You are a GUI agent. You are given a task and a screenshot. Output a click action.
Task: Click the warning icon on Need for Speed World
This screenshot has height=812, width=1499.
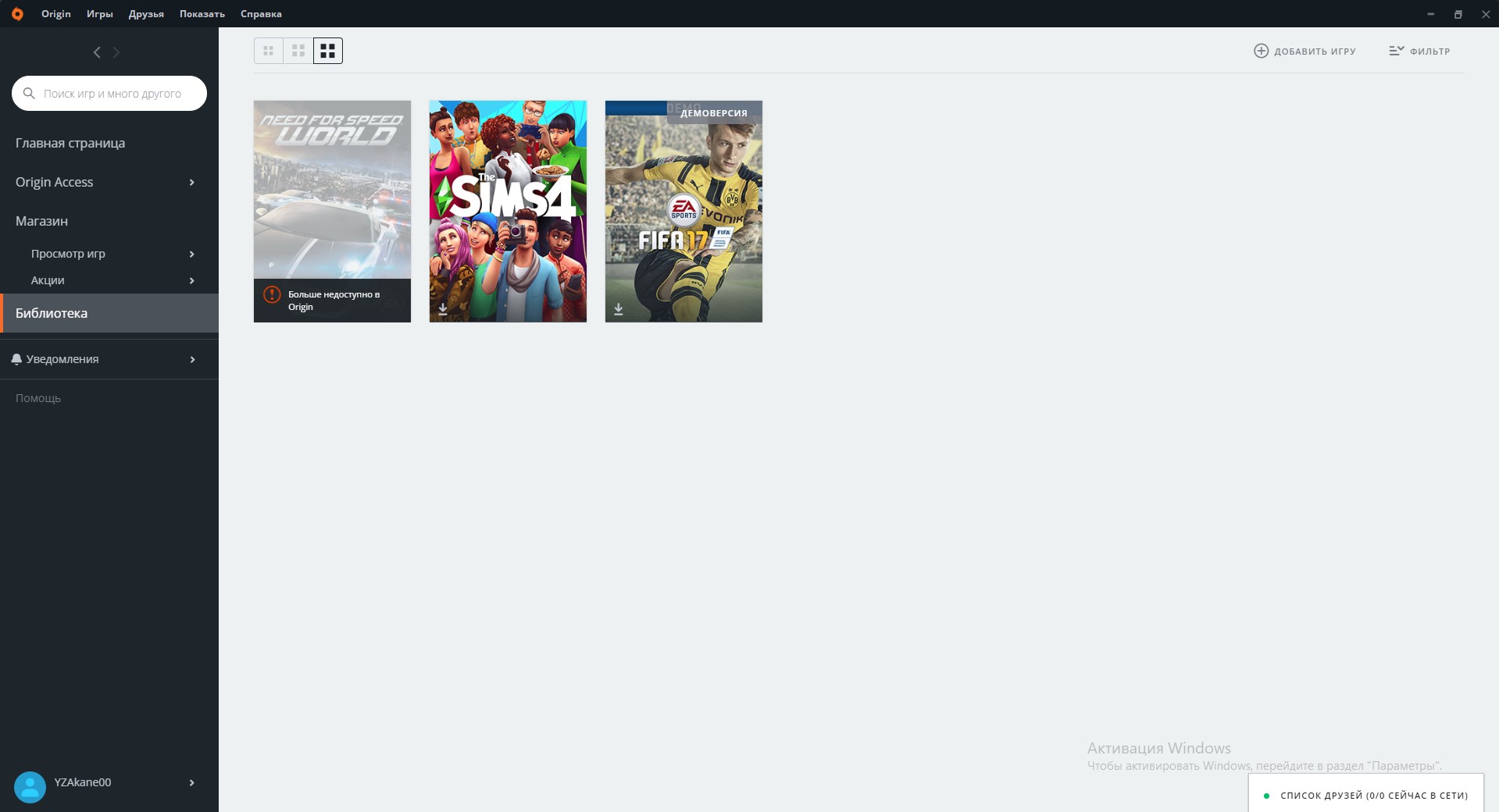tap(272, 294)
